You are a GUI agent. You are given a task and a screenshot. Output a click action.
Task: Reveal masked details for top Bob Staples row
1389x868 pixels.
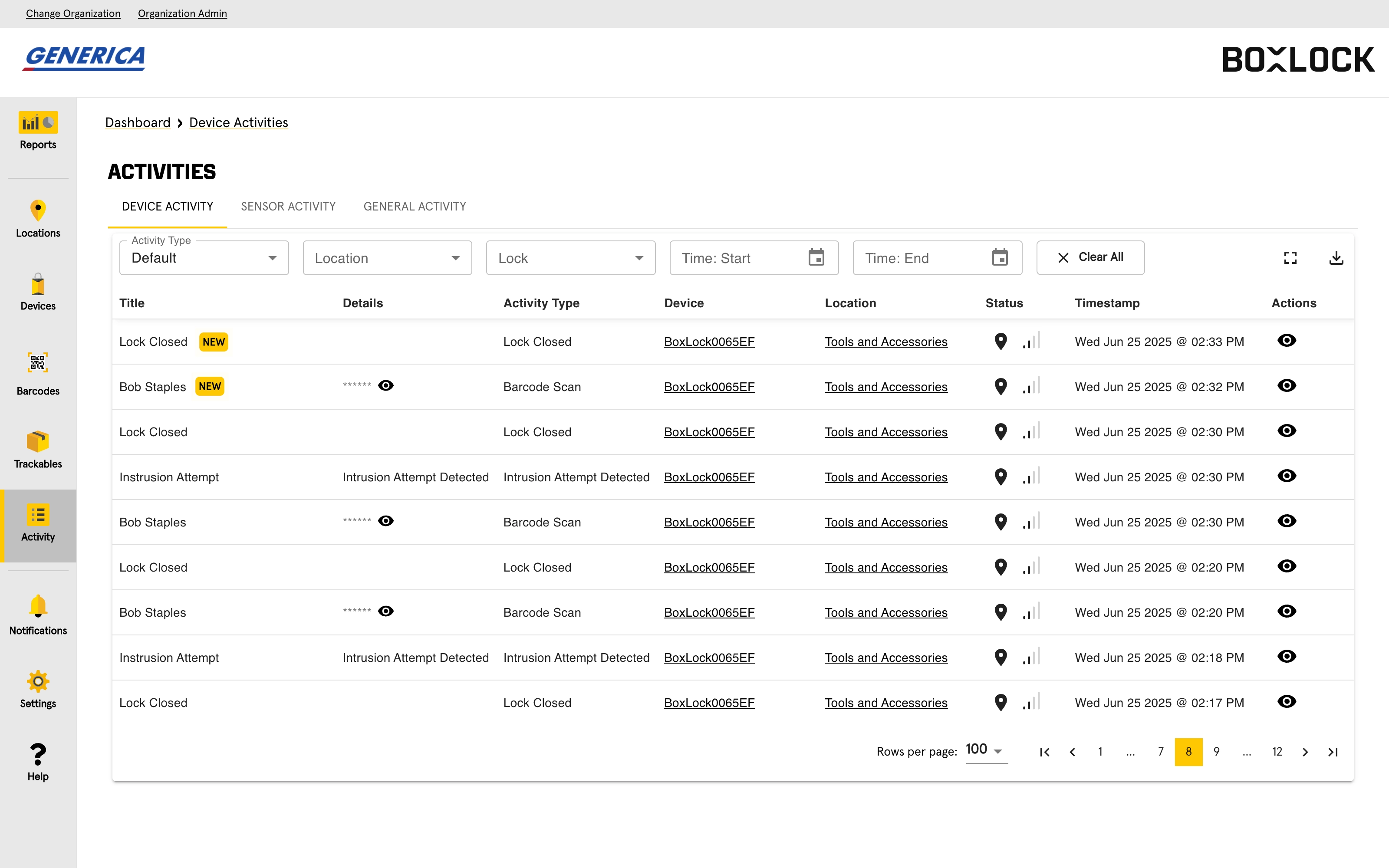[386, 385]
